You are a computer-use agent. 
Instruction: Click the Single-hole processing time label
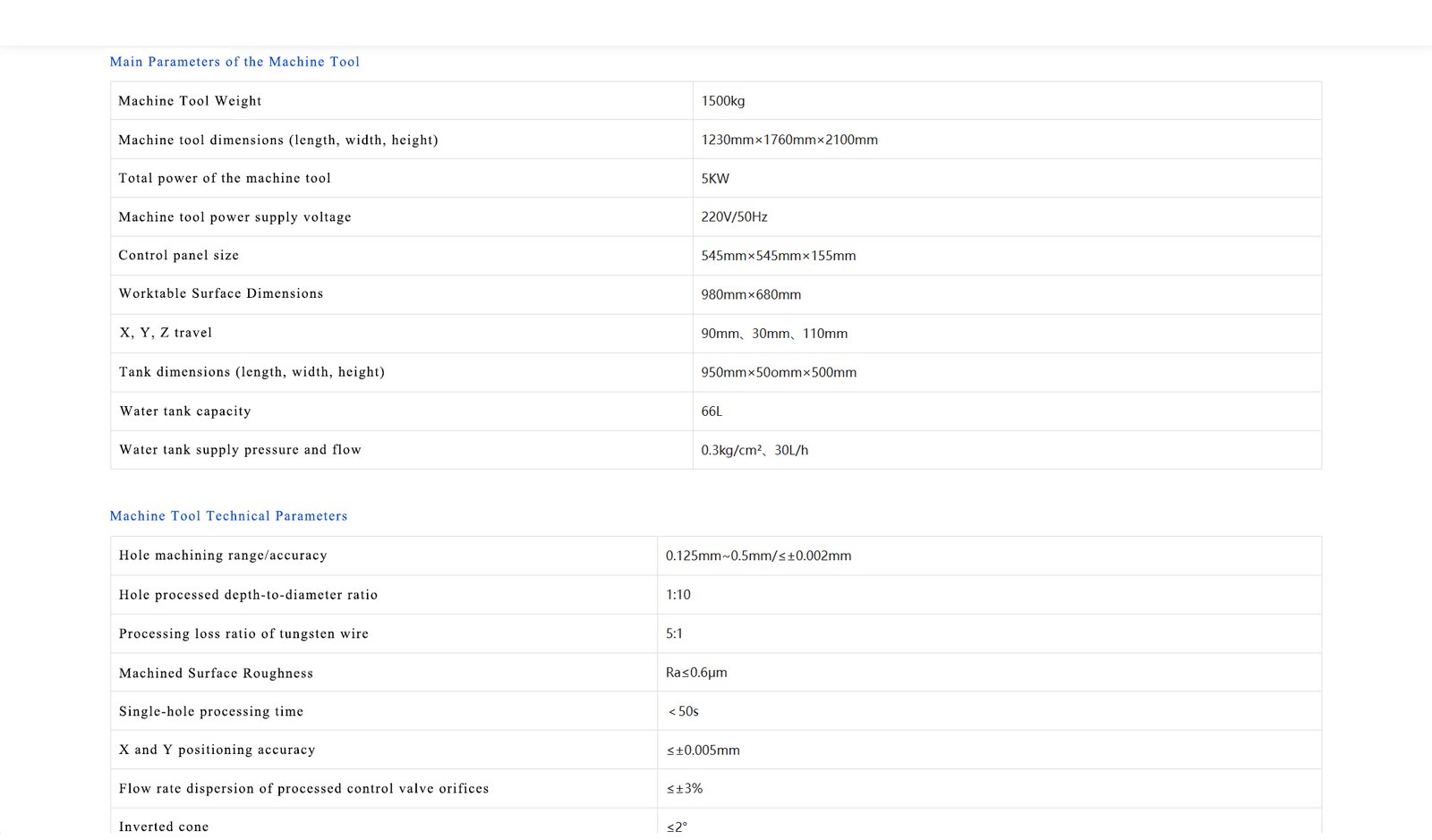click(x=211, y=711)
